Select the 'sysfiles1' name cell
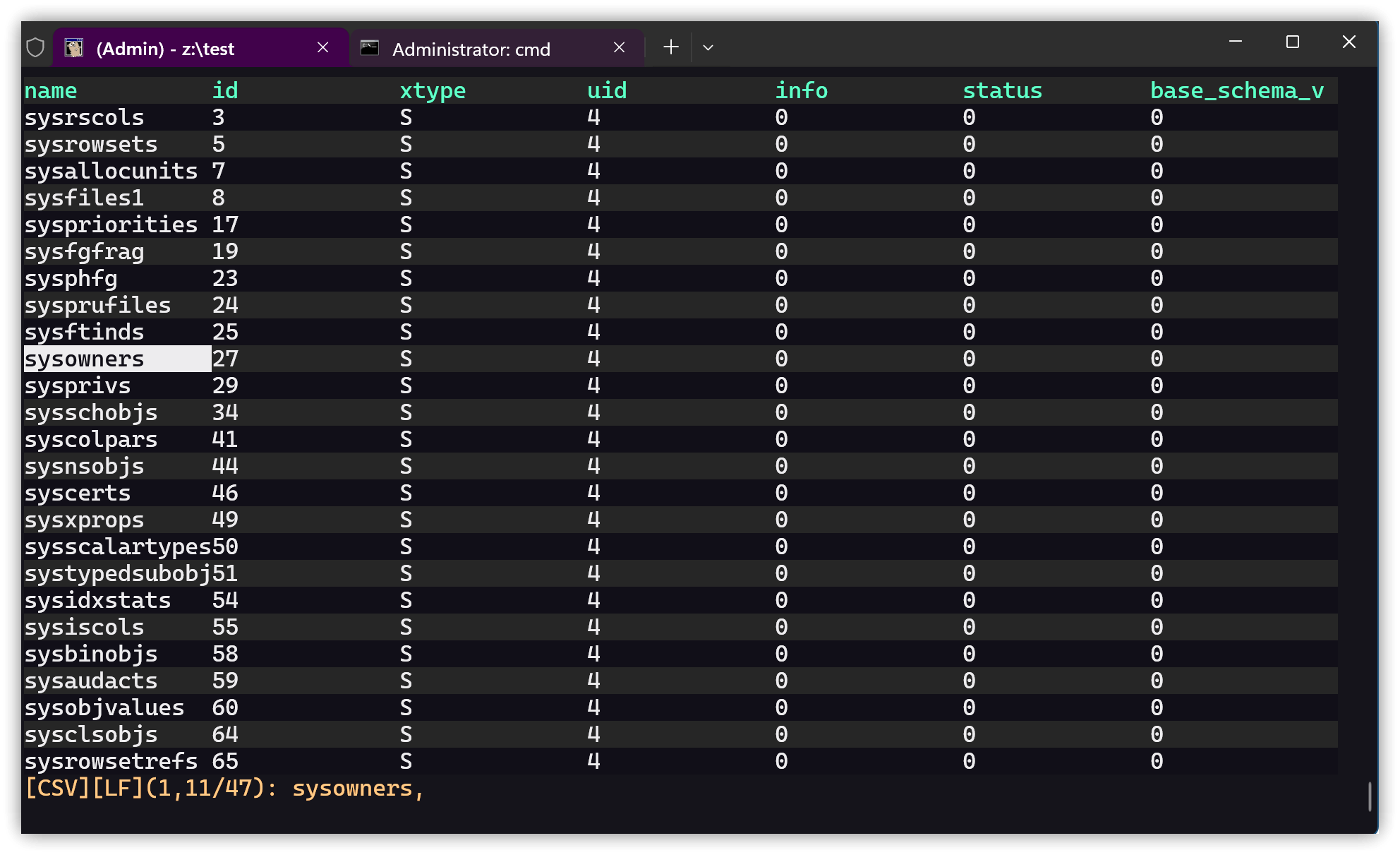This screenshot has width=1400, height=855. point(84,198)
